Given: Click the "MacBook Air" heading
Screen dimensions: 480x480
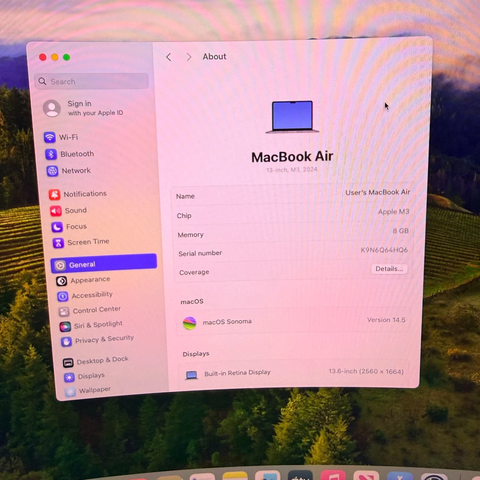Looking at the screenshot, I should [x=292, y=157].
